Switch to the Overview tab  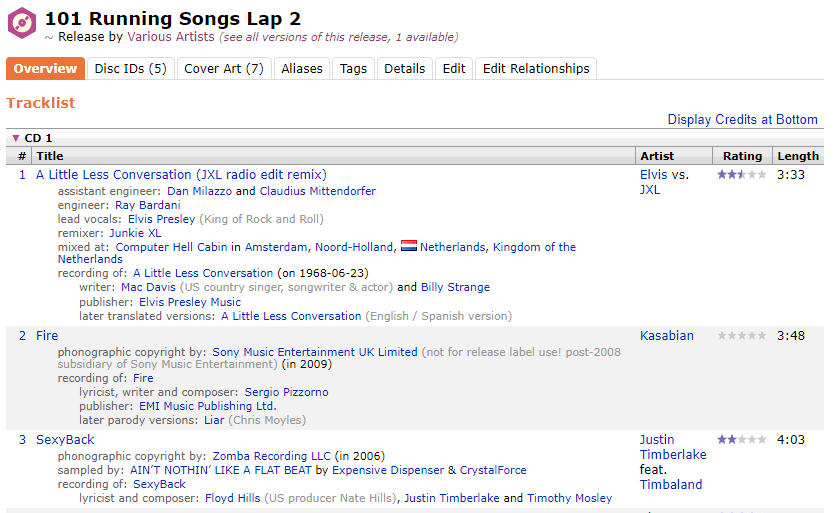pyautogui.click(x=45, y=68)
